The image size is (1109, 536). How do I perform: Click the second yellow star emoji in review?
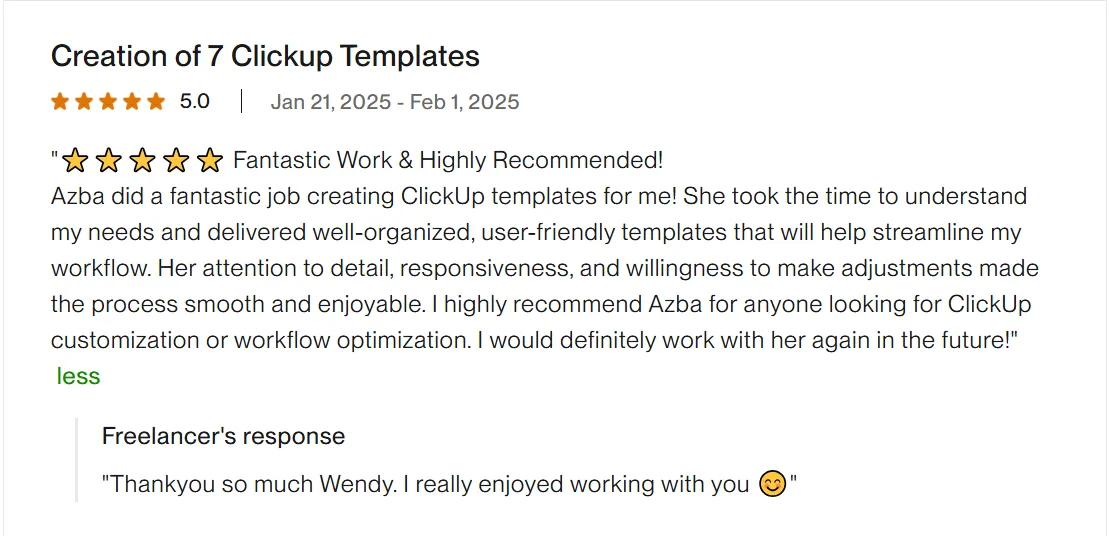pos(109,160)
